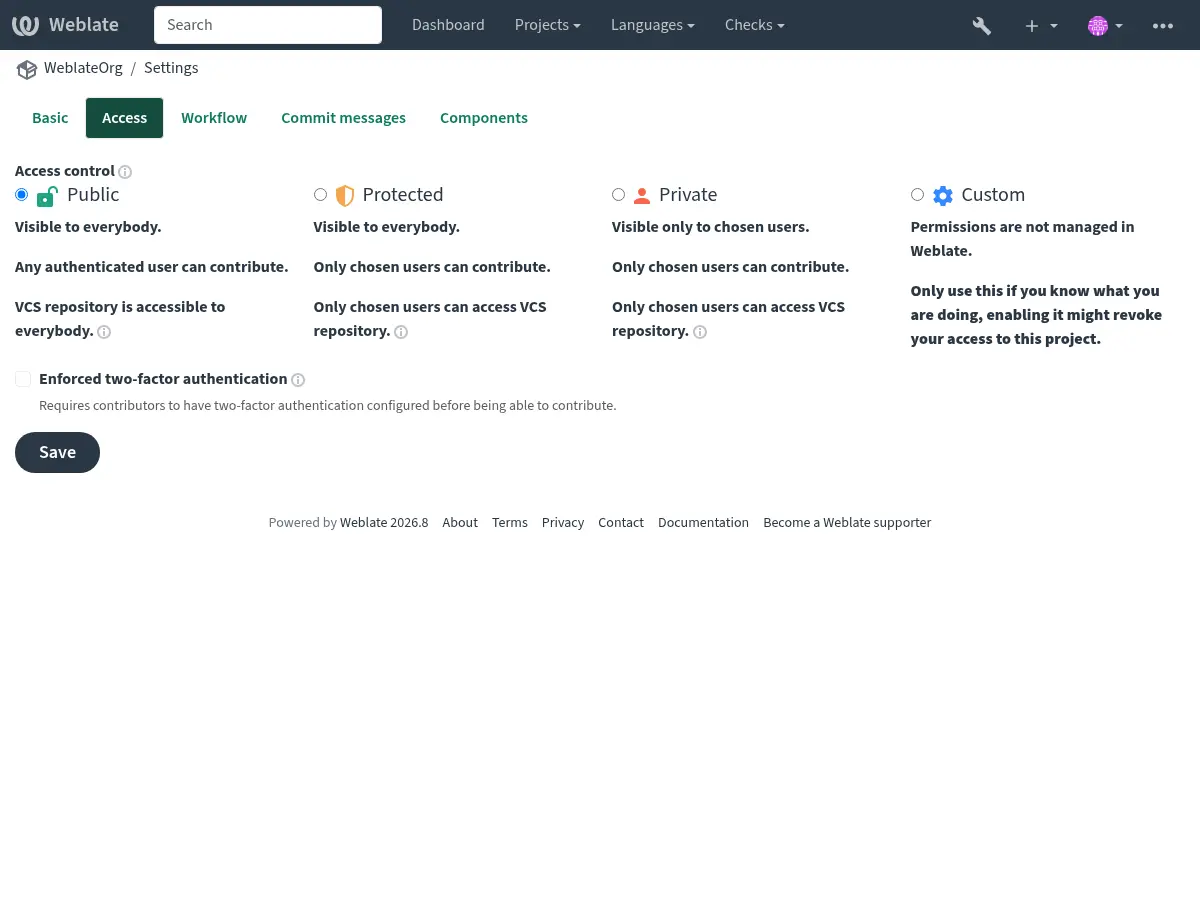
Task: Open the user avatar dropdown
Action: pos(1105,25)
